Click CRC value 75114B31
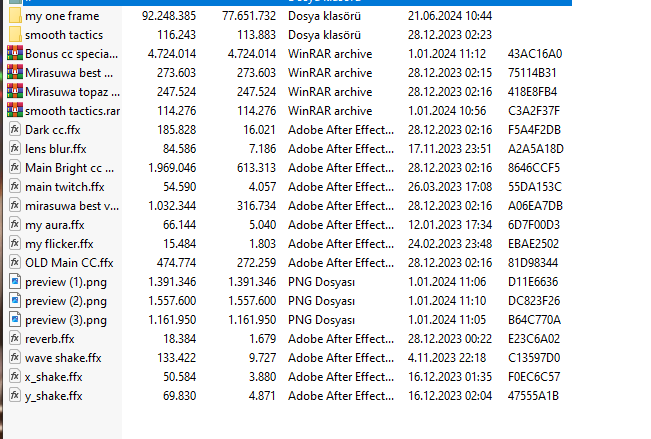The width and height of the screenshot is (651, 439). point(532,73)
